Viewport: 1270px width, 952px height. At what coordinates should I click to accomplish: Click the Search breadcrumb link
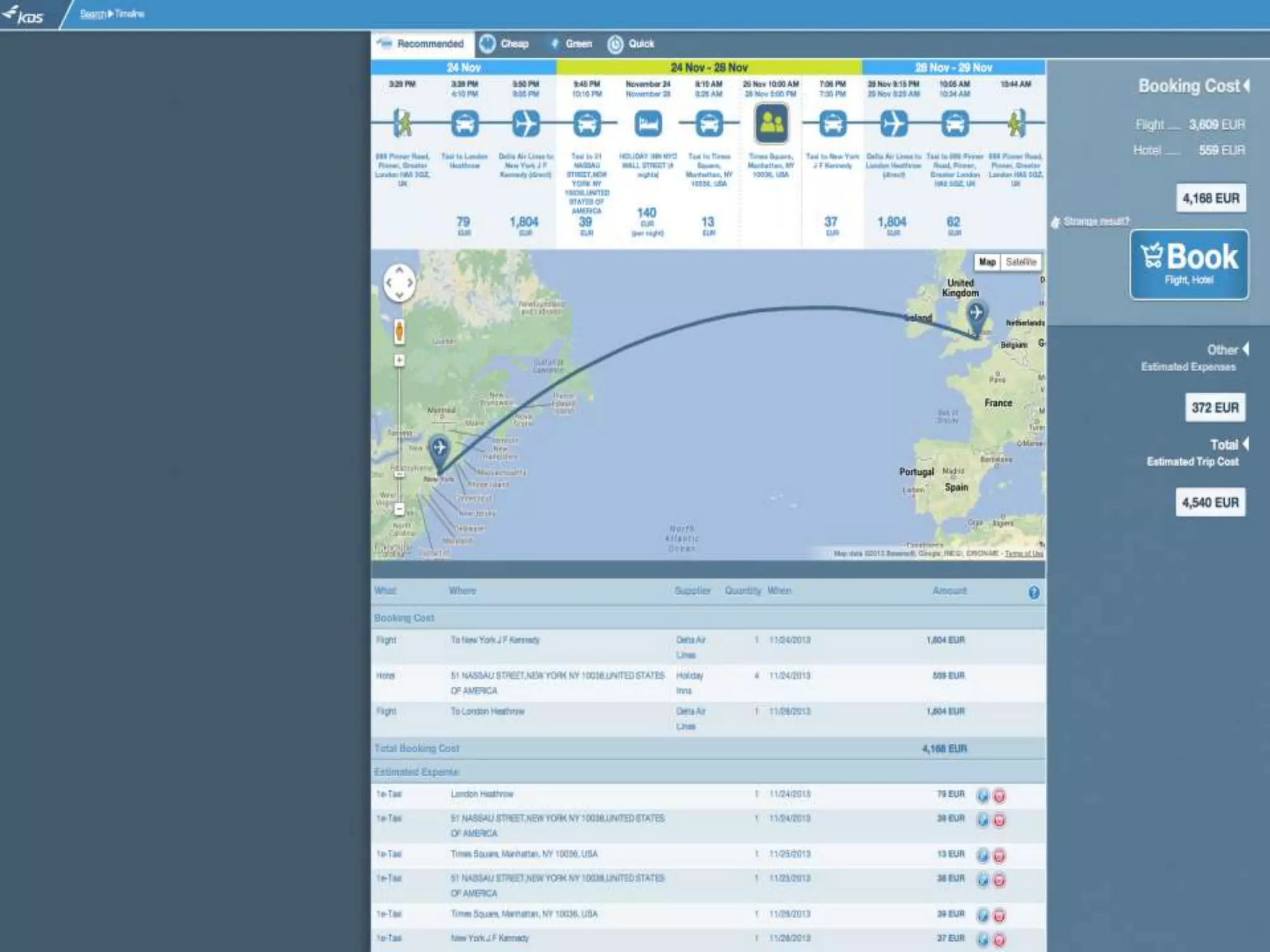click(92, 14)
